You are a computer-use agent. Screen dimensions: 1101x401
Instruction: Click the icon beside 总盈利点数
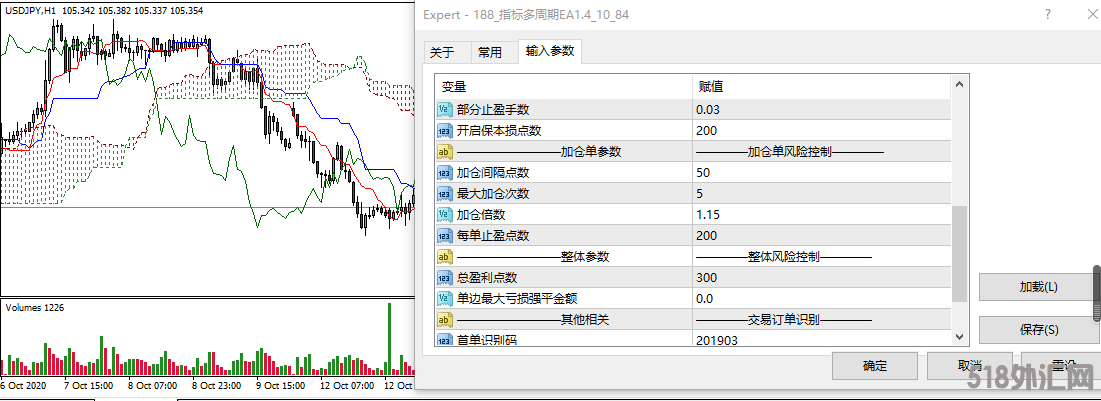445,278
